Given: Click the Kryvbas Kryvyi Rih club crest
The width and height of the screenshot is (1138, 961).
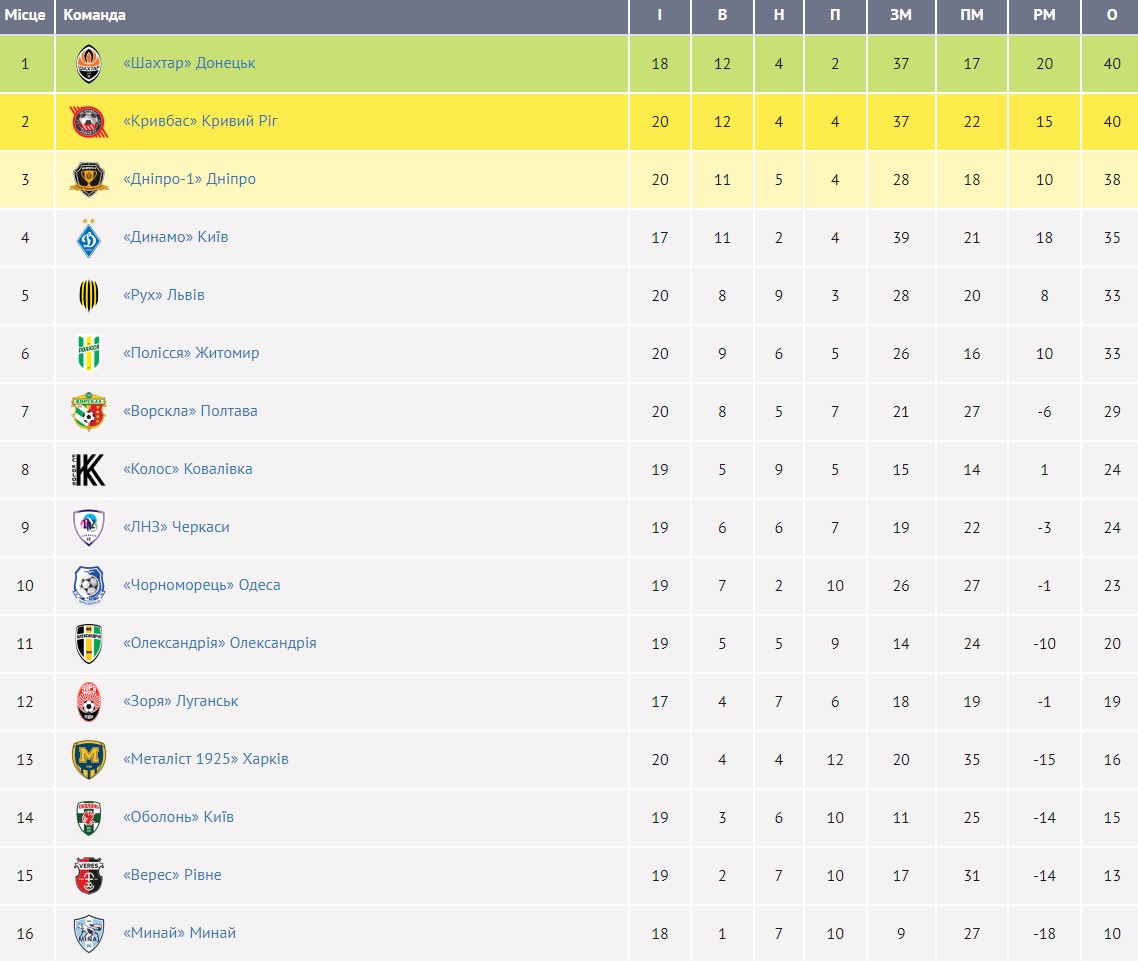Looking at the screenshot, I should point(89,122).
